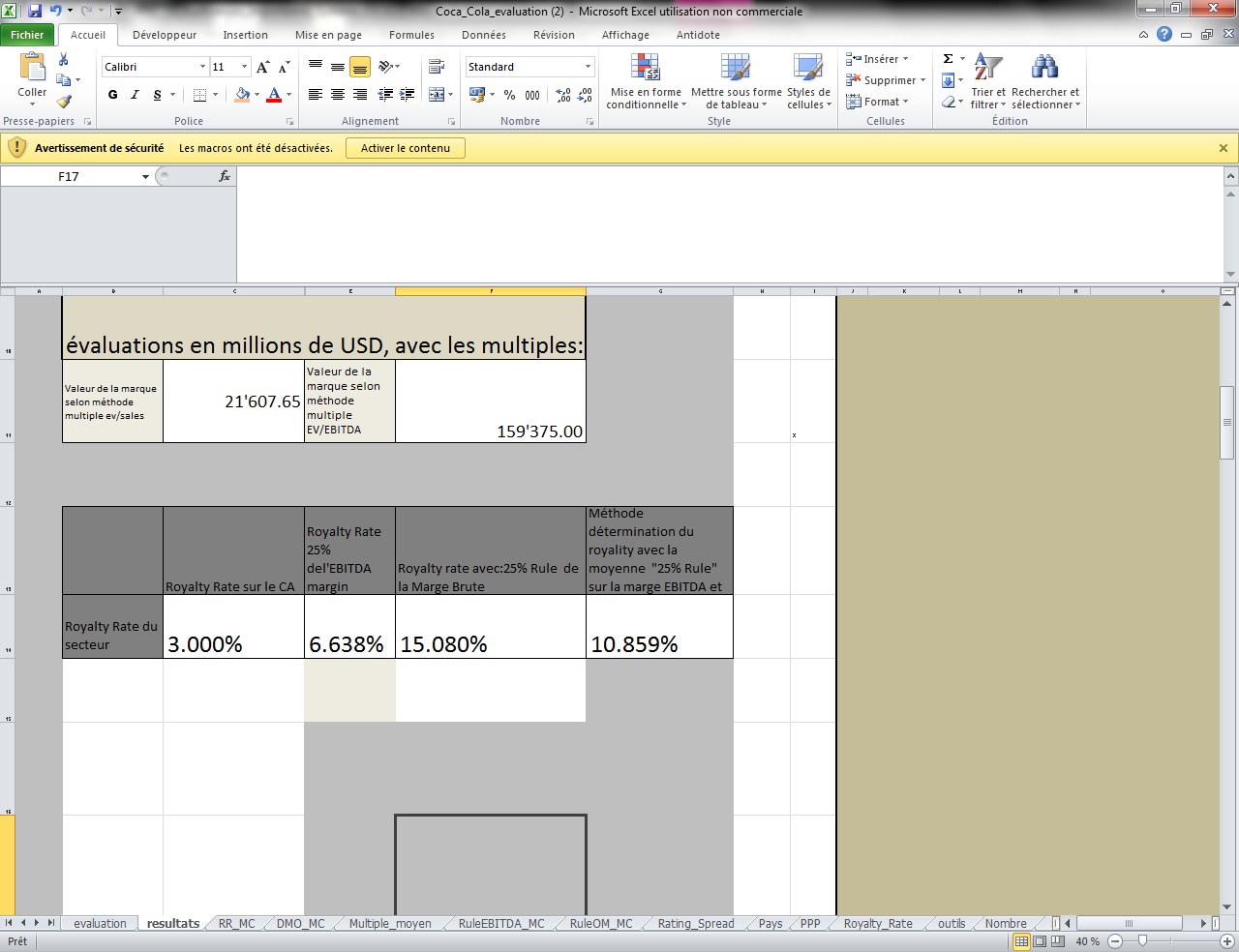Align text to top of cell
1239x952 pixels.
point(316,67)
